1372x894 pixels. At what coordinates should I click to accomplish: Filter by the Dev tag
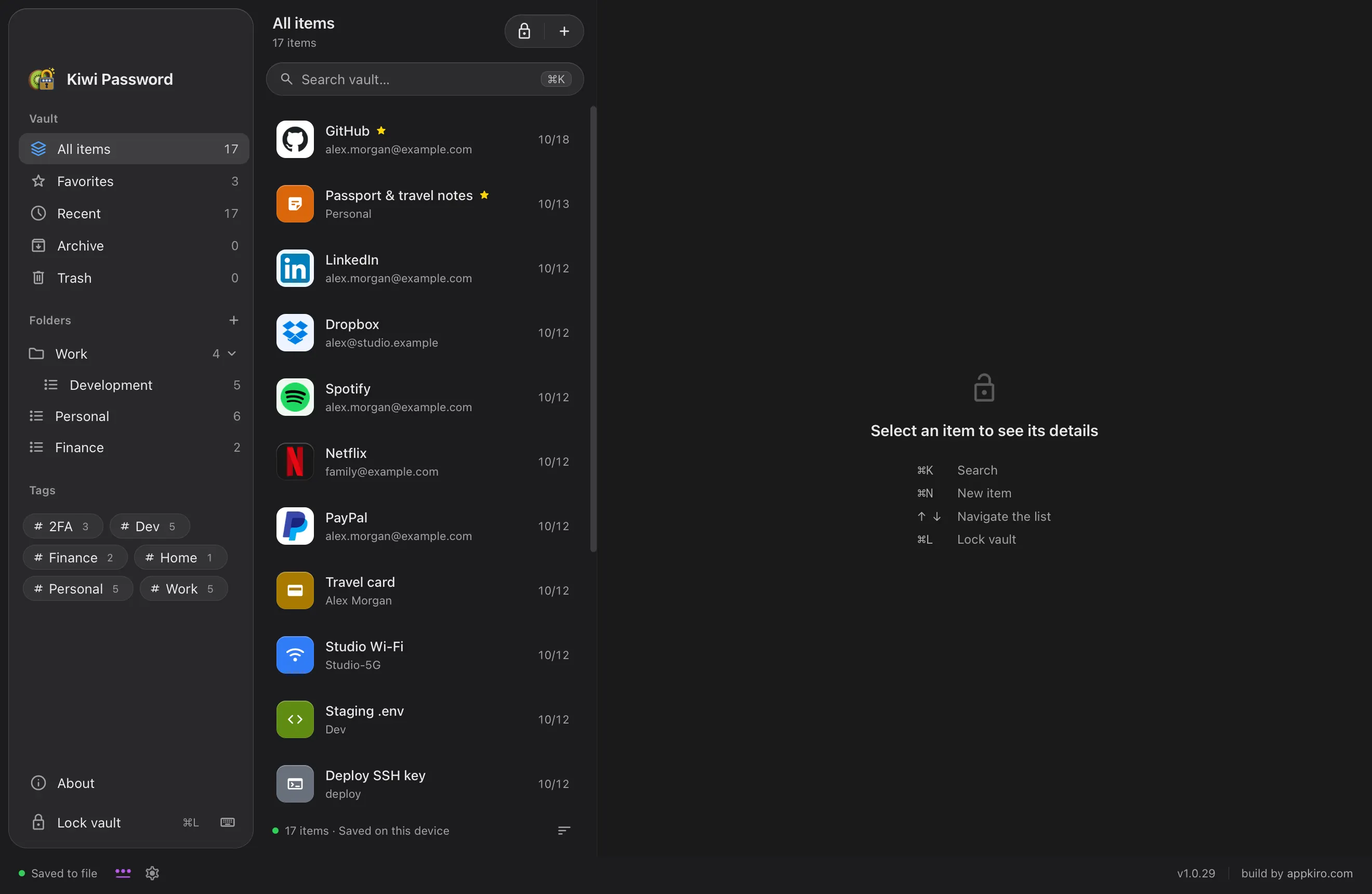point(150,526)
